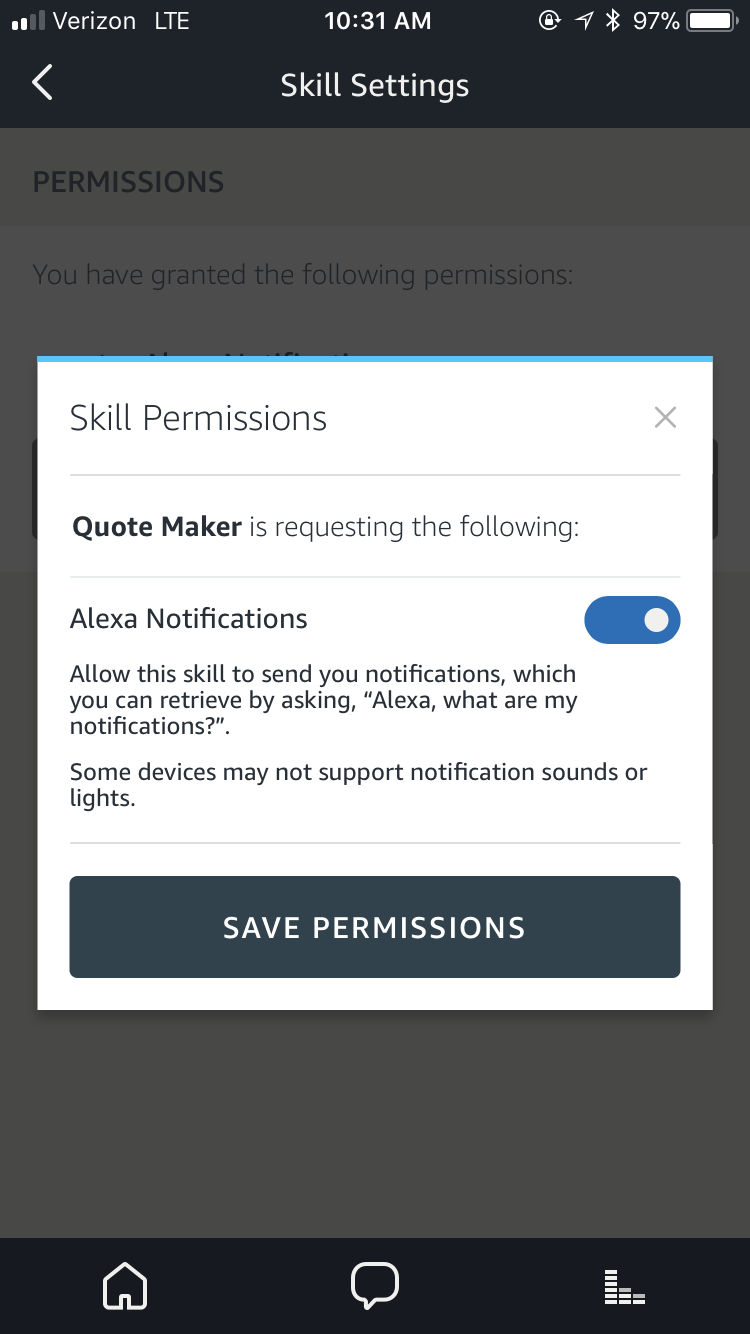750x1334 pixels.
Task: Tap the location arrow status icon
Action: coord(584,19)
